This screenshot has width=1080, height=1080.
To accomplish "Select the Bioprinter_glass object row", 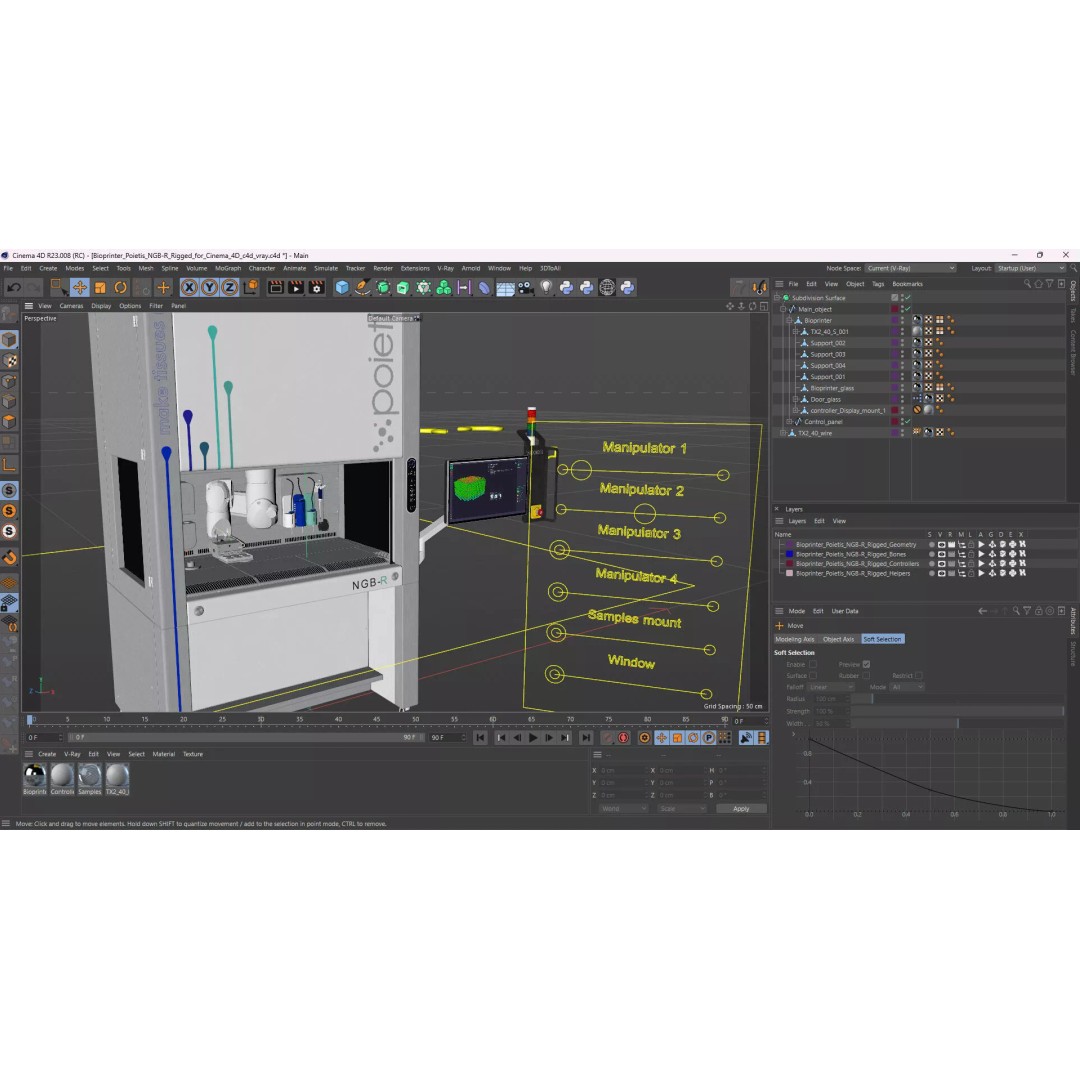I will [x=832, y=388].
